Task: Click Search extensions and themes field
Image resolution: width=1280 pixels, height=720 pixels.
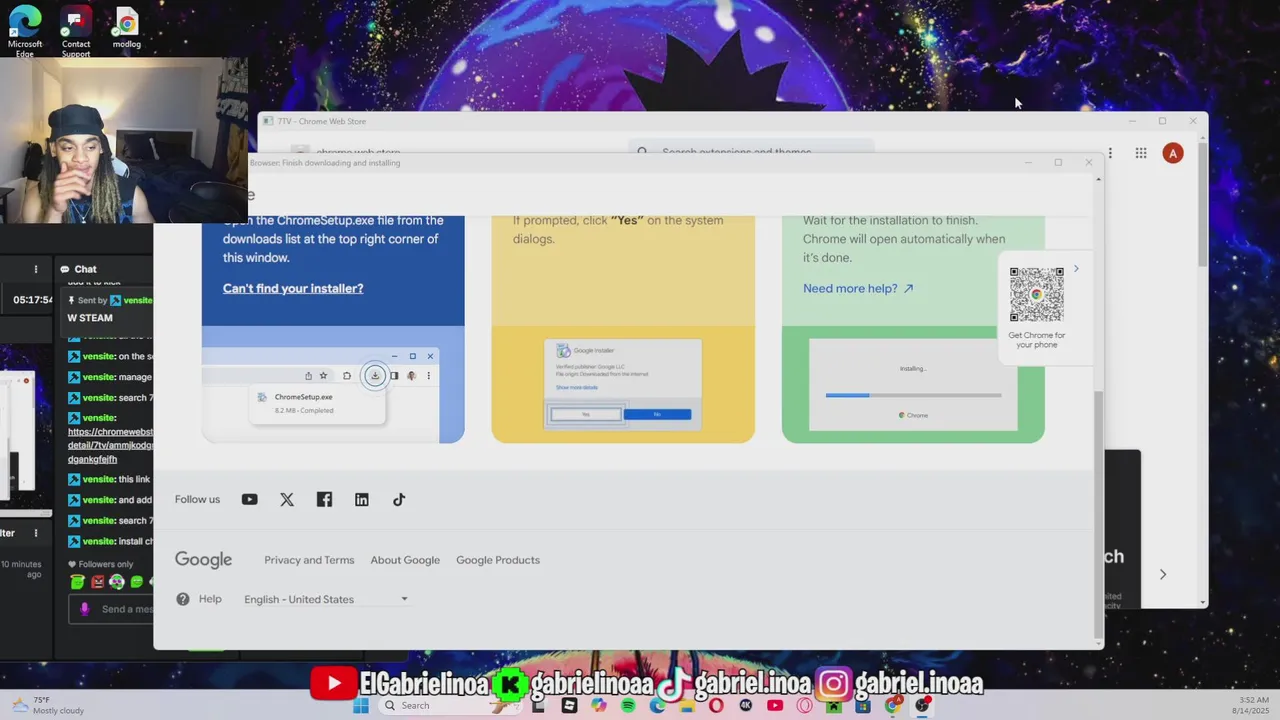Action: [751, 151]
